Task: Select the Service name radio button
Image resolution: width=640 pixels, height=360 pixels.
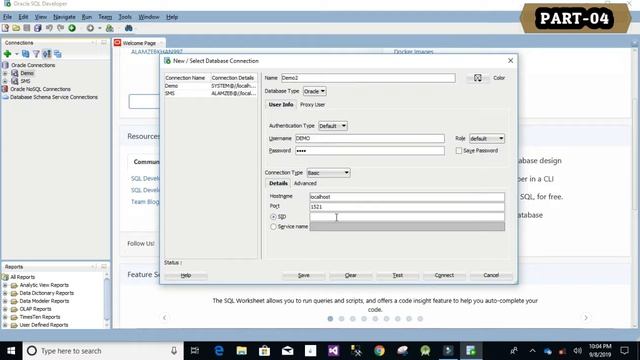Action: [273, 227]
